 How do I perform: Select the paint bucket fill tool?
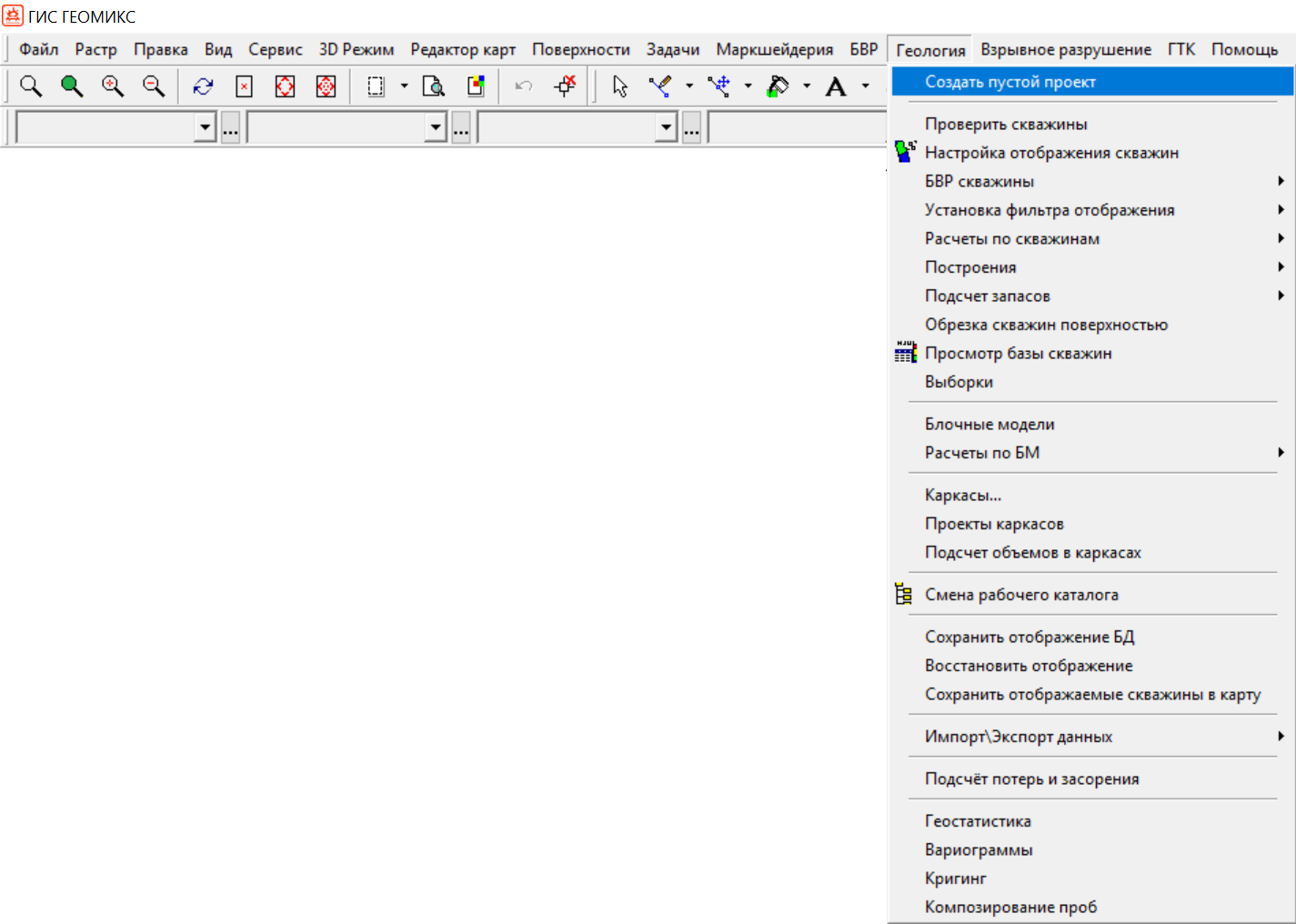779,86
